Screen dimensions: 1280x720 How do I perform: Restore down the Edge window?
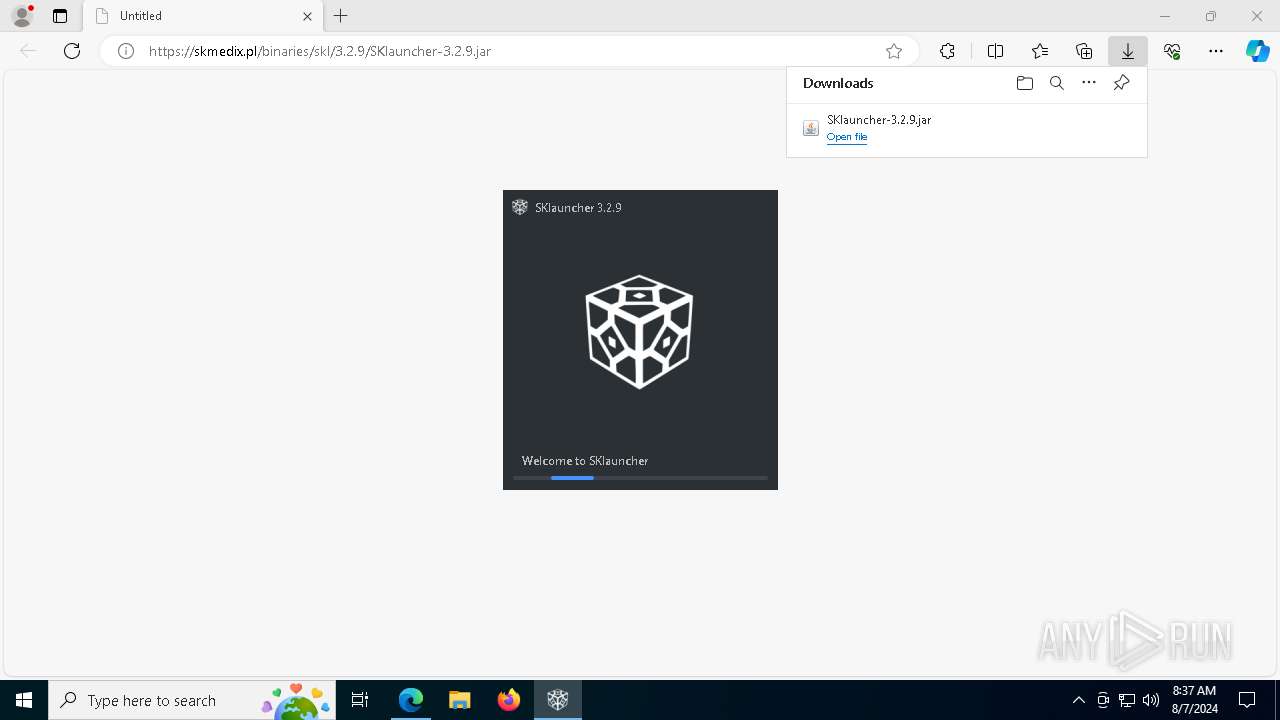click(x=1211, y=16)
